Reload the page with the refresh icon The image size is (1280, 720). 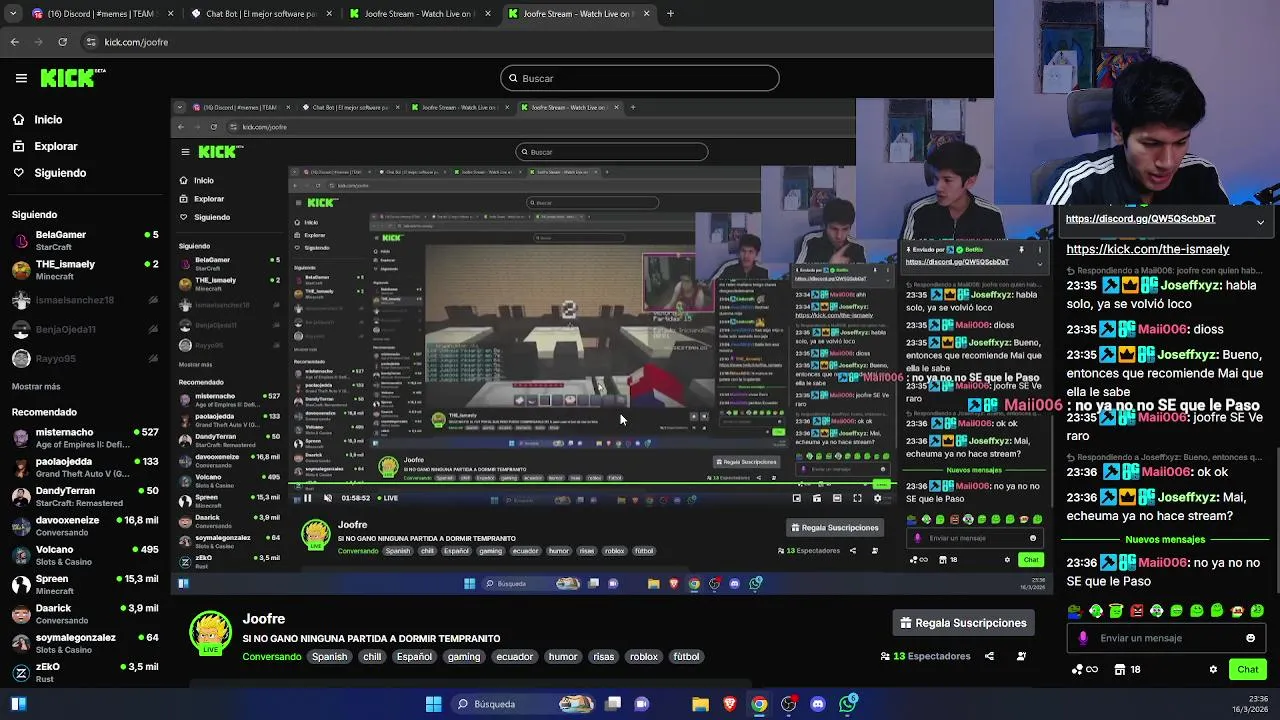coord(62,42)
